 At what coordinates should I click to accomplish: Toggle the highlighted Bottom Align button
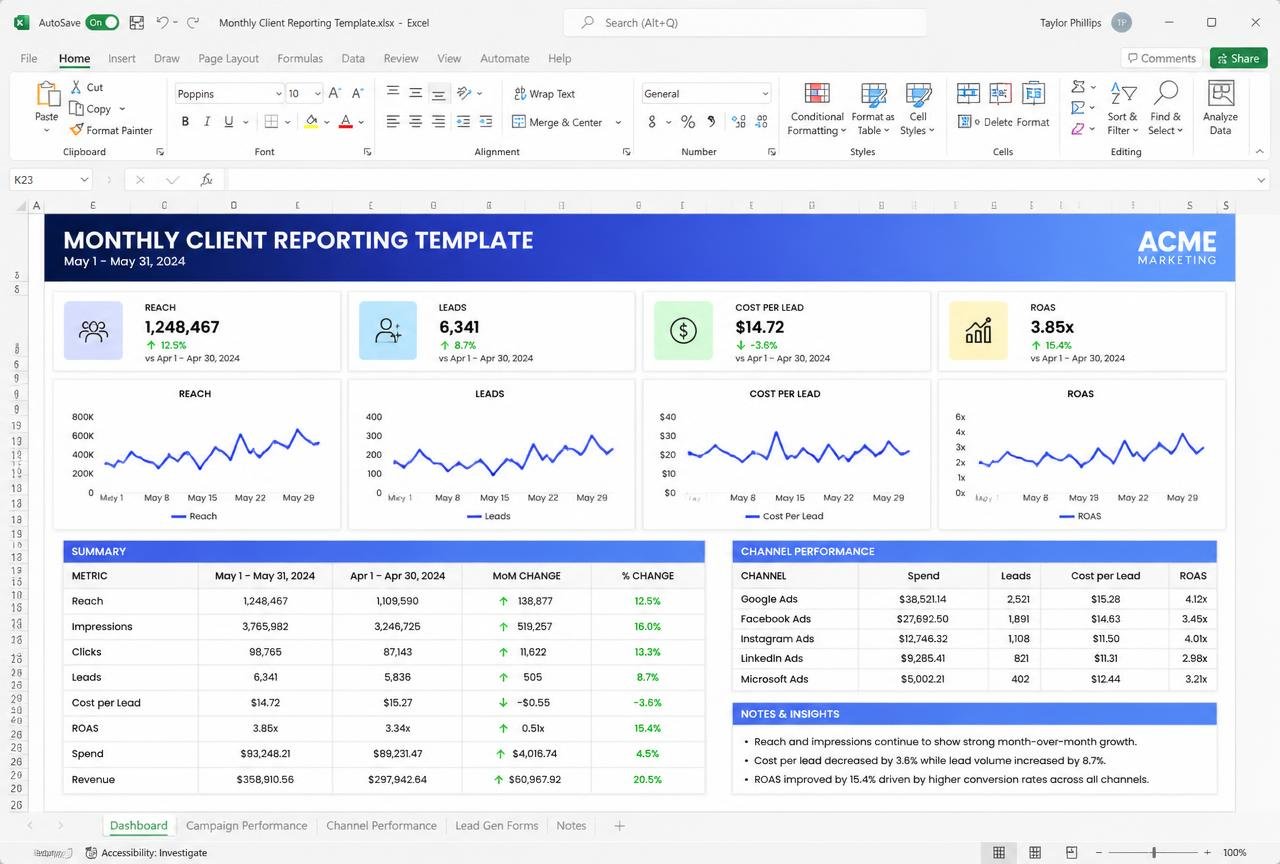438,93
